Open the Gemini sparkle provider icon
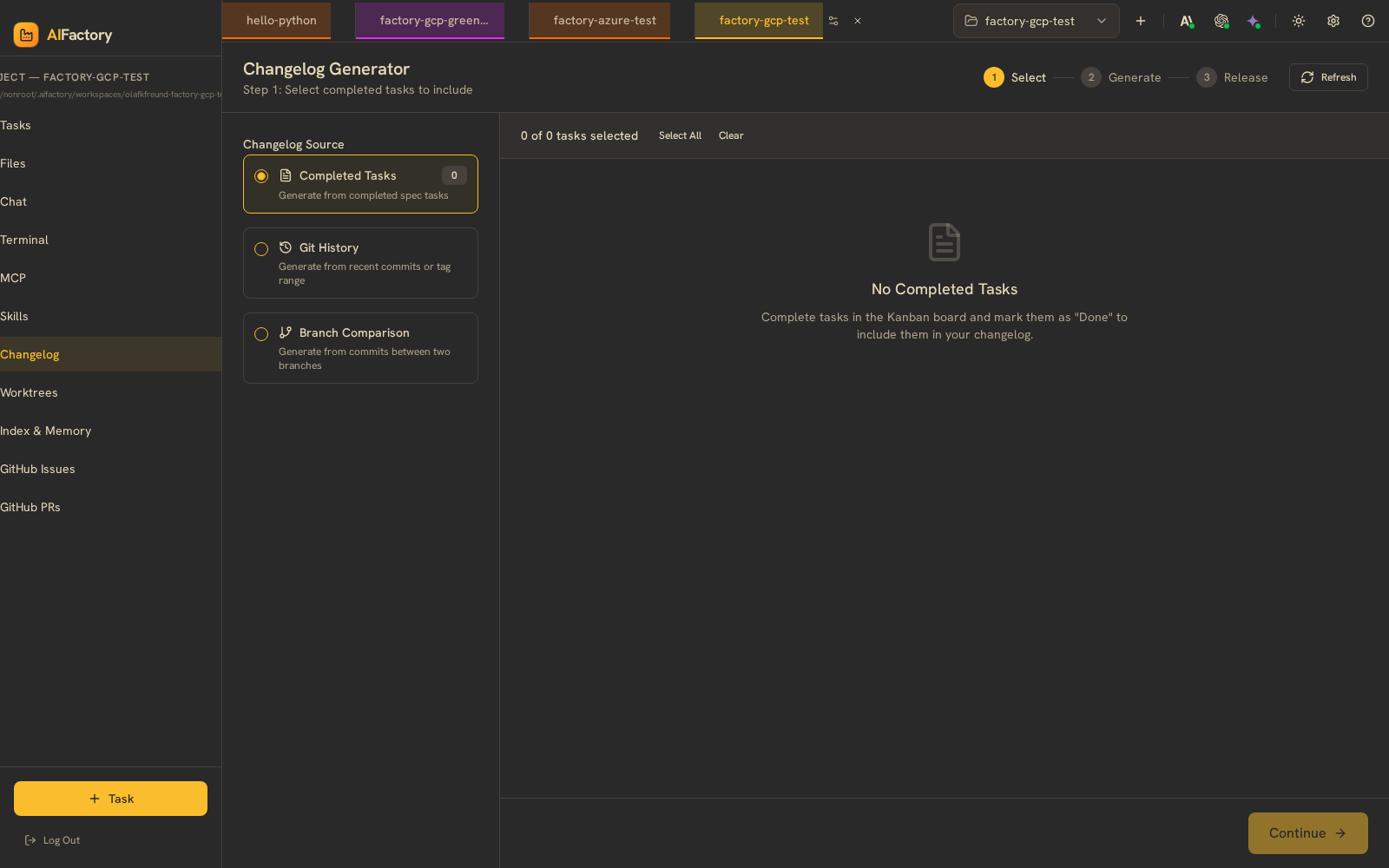Viewport: 1389px width, 868px height. (1254, 21)
